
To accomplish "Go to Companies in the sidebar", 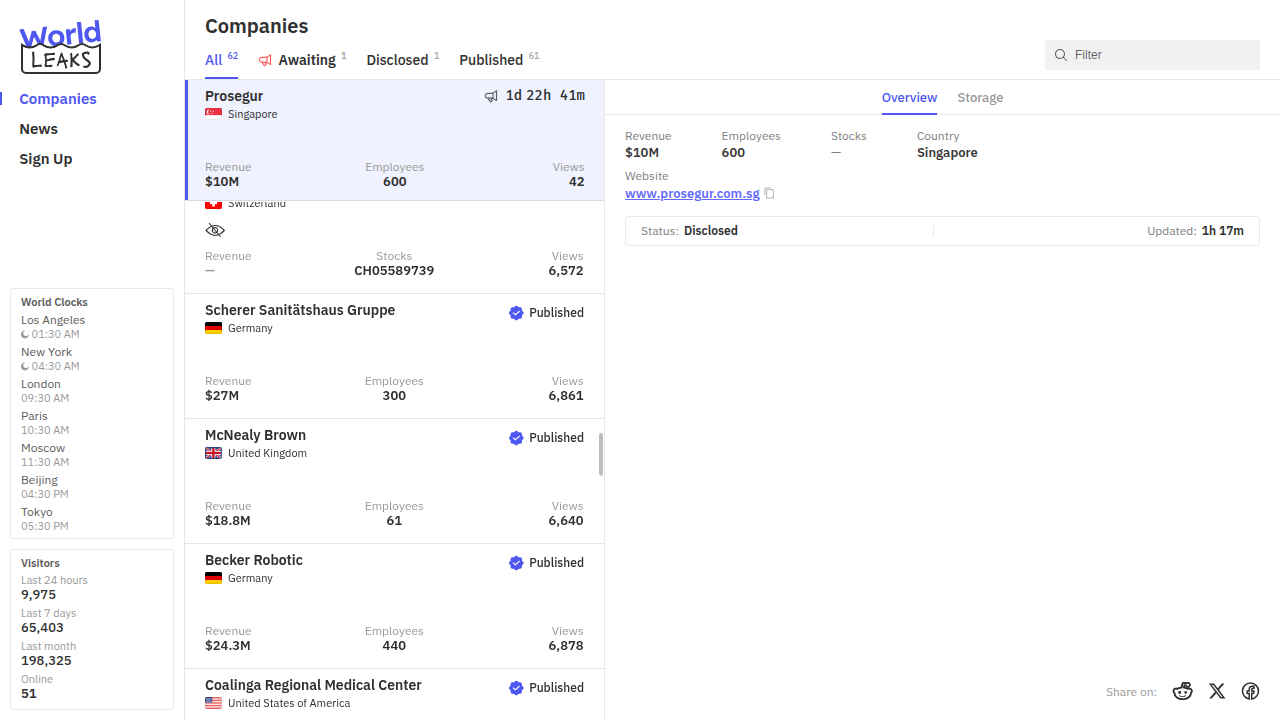I will [58, 99].
